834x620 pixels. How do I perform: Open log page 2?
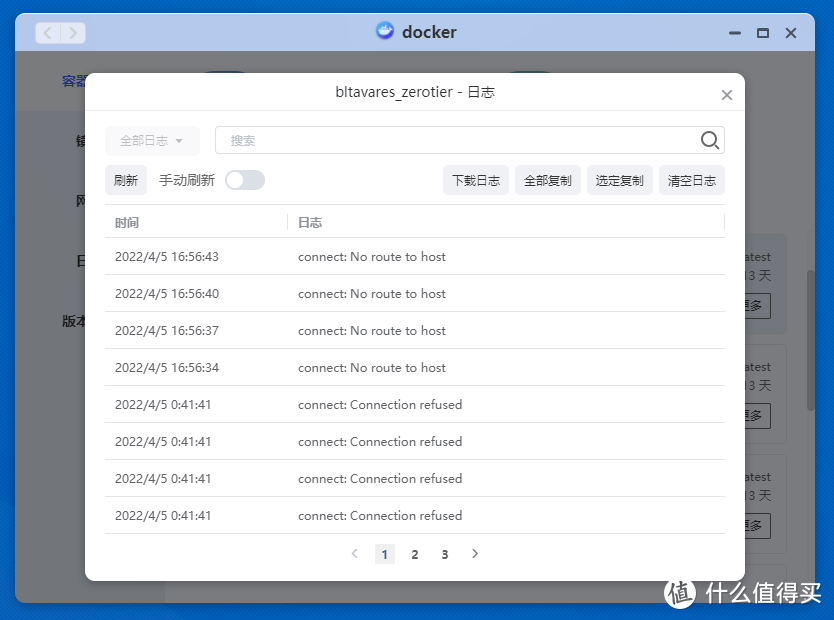414,553
